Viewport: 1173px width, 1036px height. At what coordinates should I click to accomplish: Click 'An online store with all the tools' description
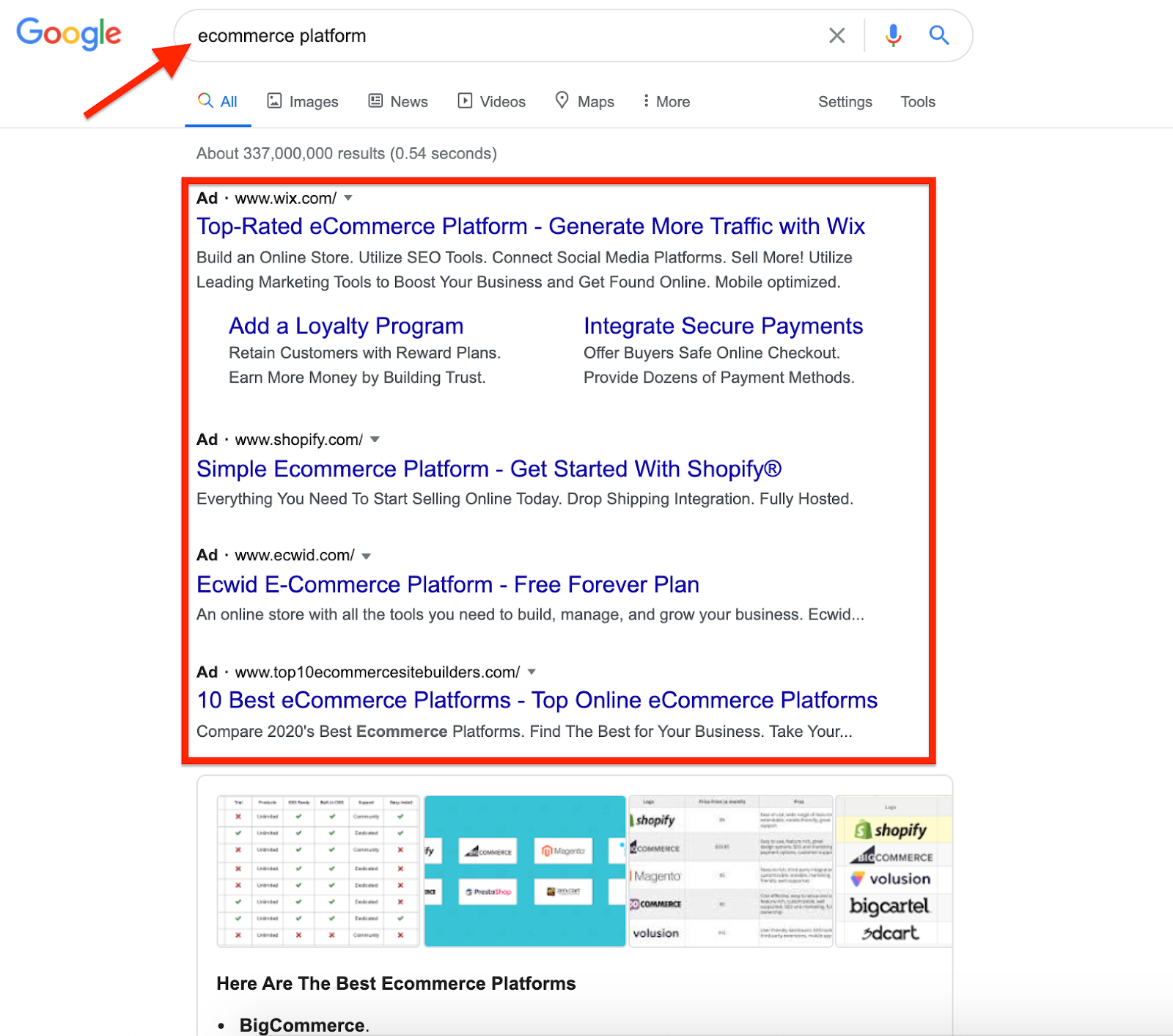[x=530, y=614]
